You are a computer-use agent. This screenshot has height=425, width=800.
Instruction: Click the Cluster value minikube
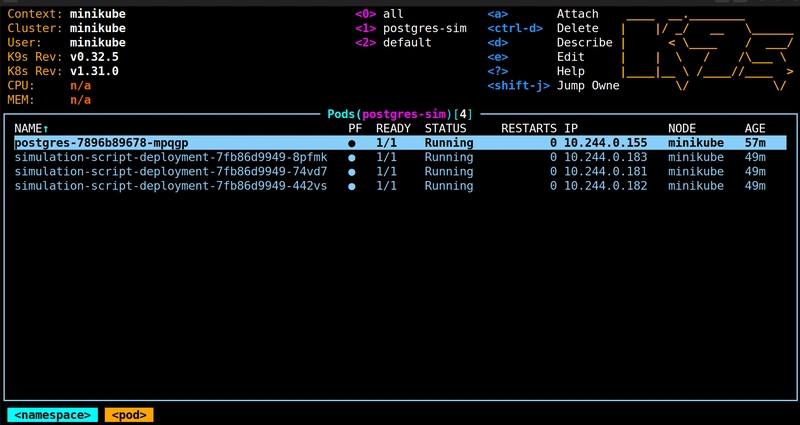pos(98,29)
